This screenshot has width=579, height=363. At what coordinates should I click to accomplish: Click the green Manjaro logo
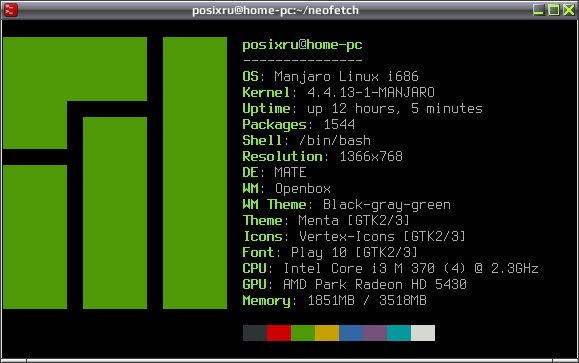click(115, 173)
